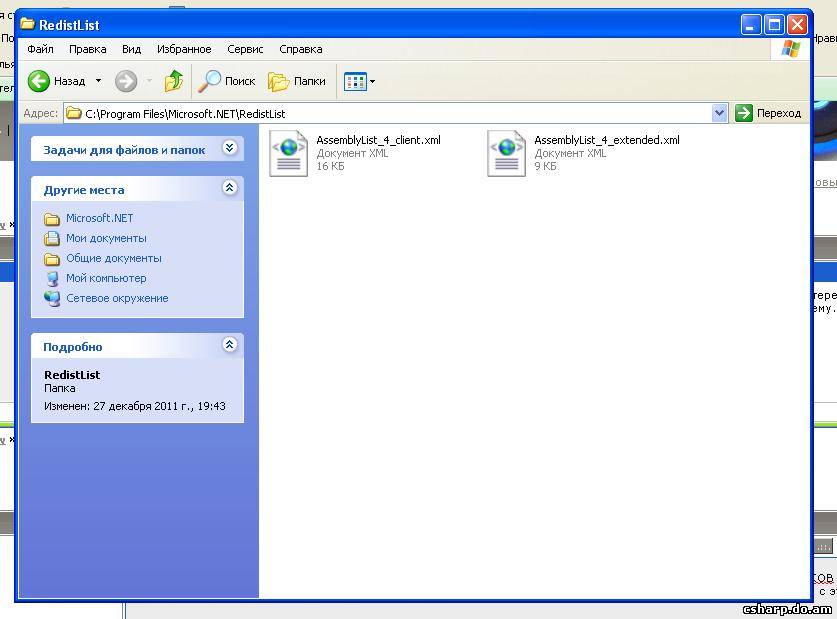This screenshot has height=619, width=837.
Task: Click the Переход go button
Action: click(768, 113)
